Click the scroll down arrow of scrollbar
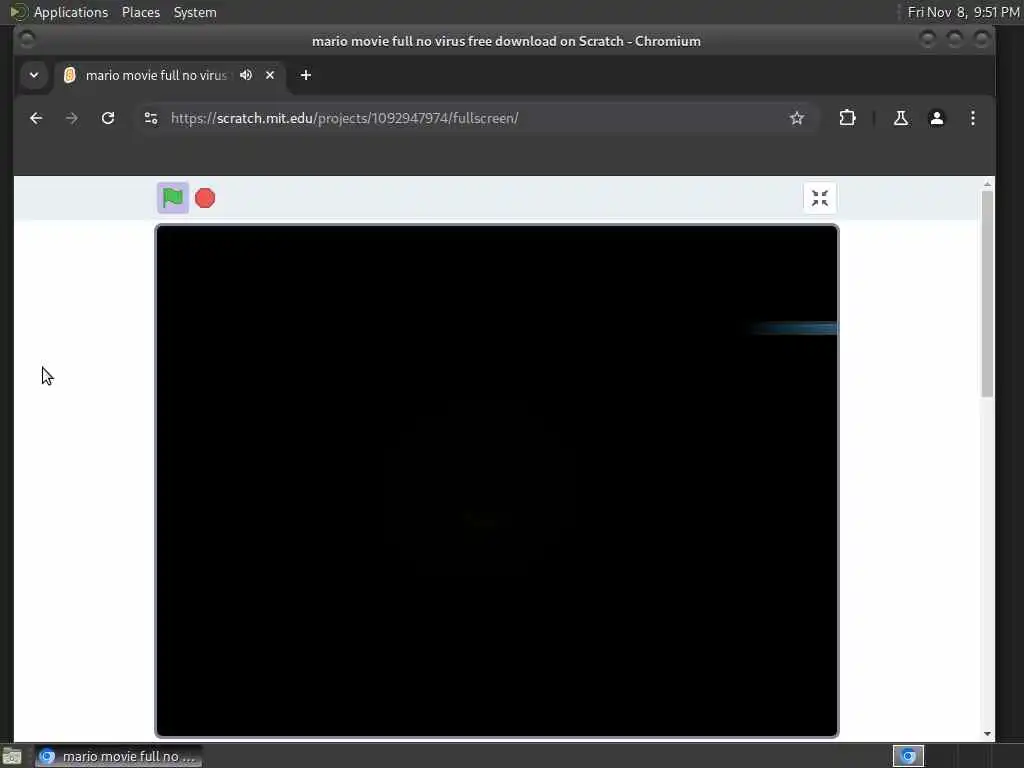The height and width of the screenshot is (768, 1024). (x=987, y=733)
